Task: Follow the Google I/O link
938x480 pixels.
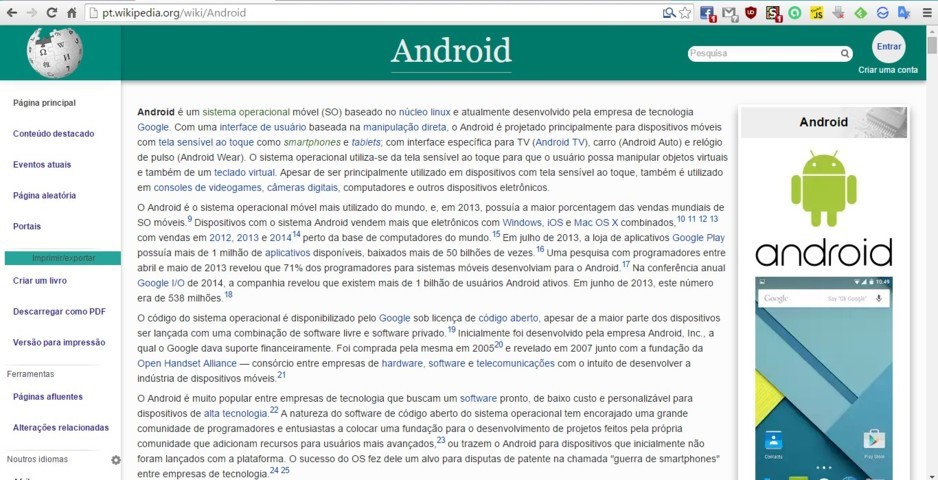Action: pos(161,283)
